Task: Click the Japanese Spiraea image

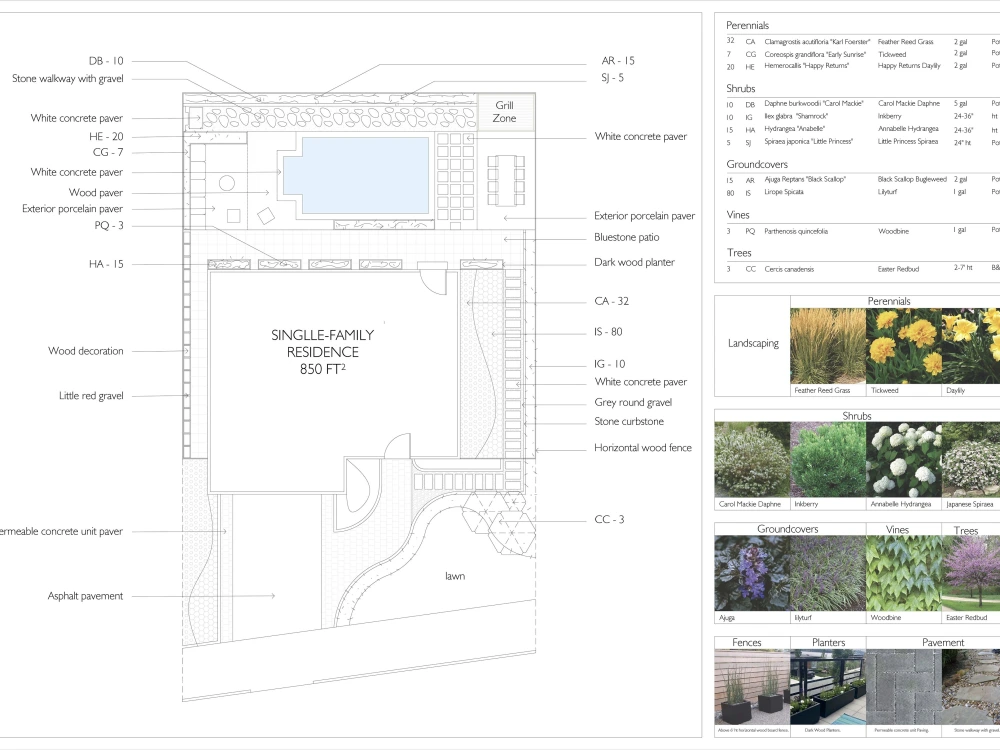Action: point(970,460)
